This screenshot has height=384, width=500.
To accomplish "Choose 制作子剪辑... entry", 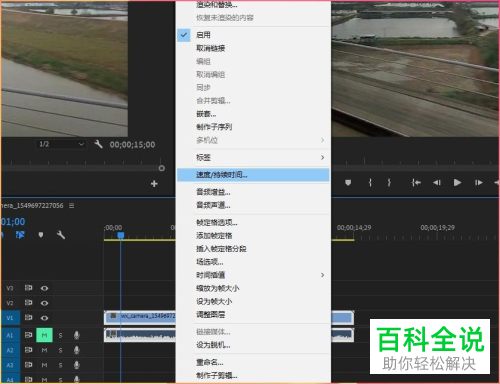I will tap(253, 376).
